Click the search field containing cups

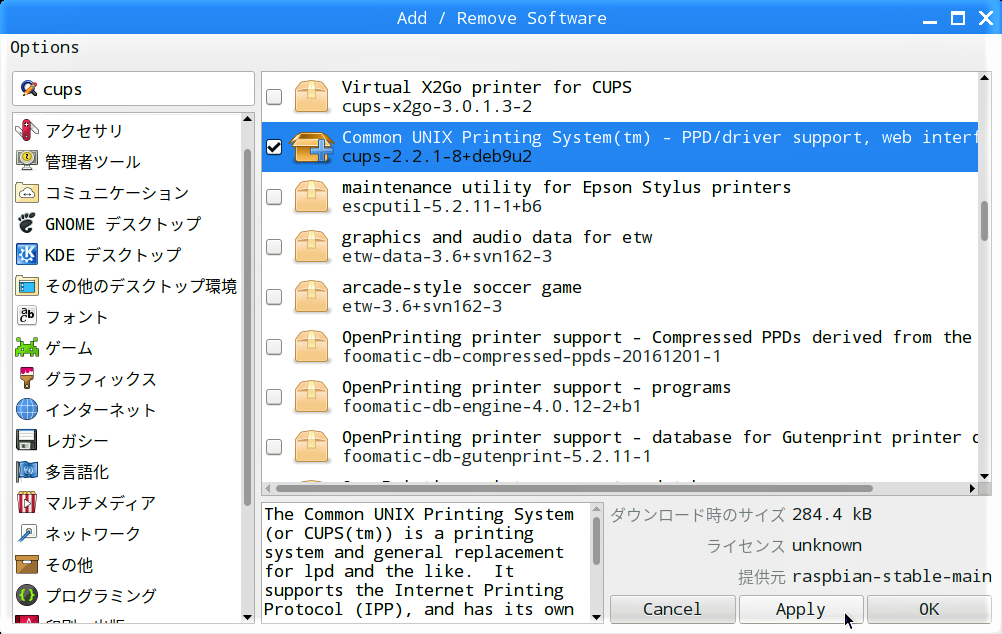pyautogui.click(x=134, y=89)
